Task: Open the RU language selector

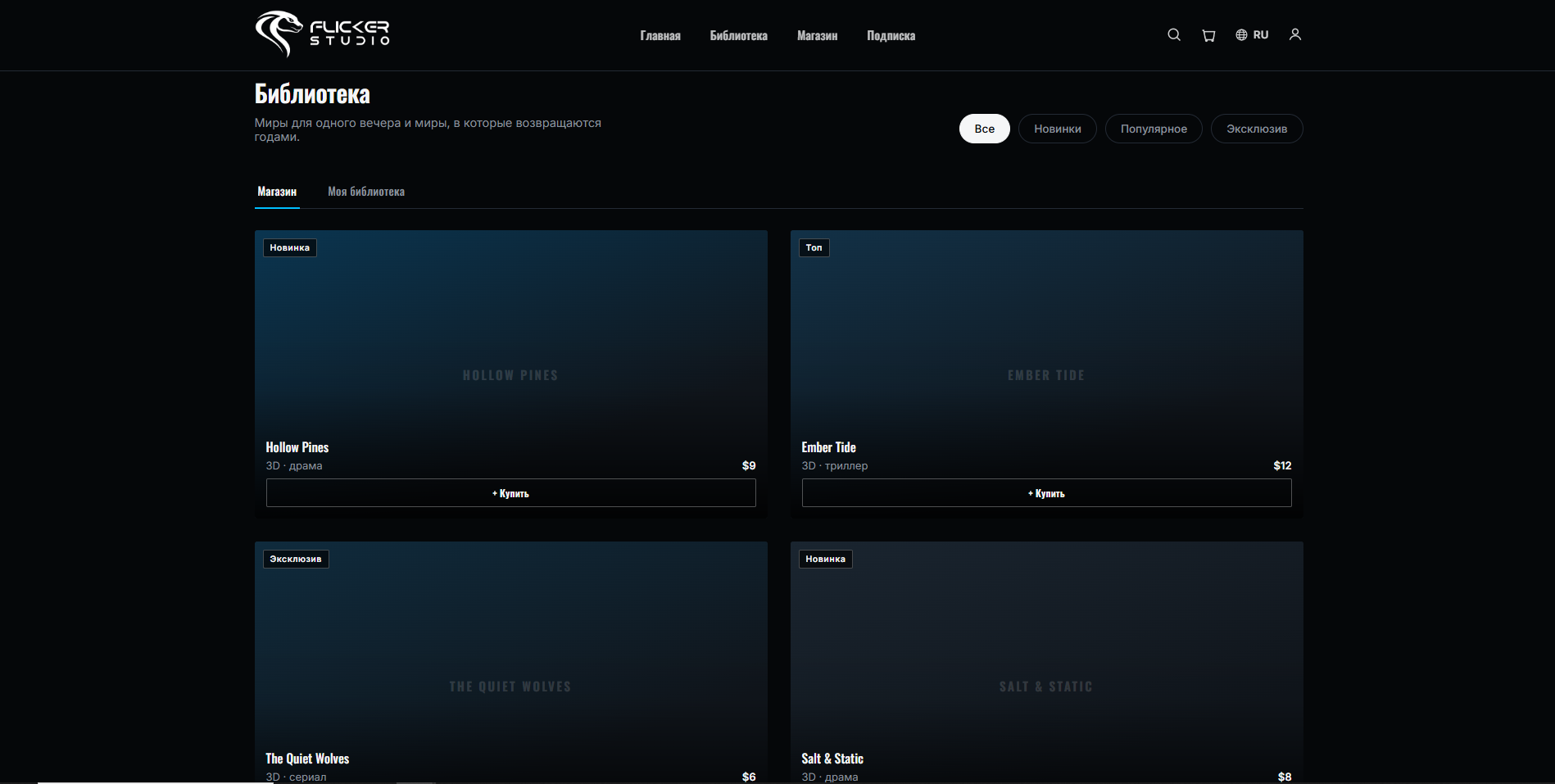Action: pos(1252,34)
